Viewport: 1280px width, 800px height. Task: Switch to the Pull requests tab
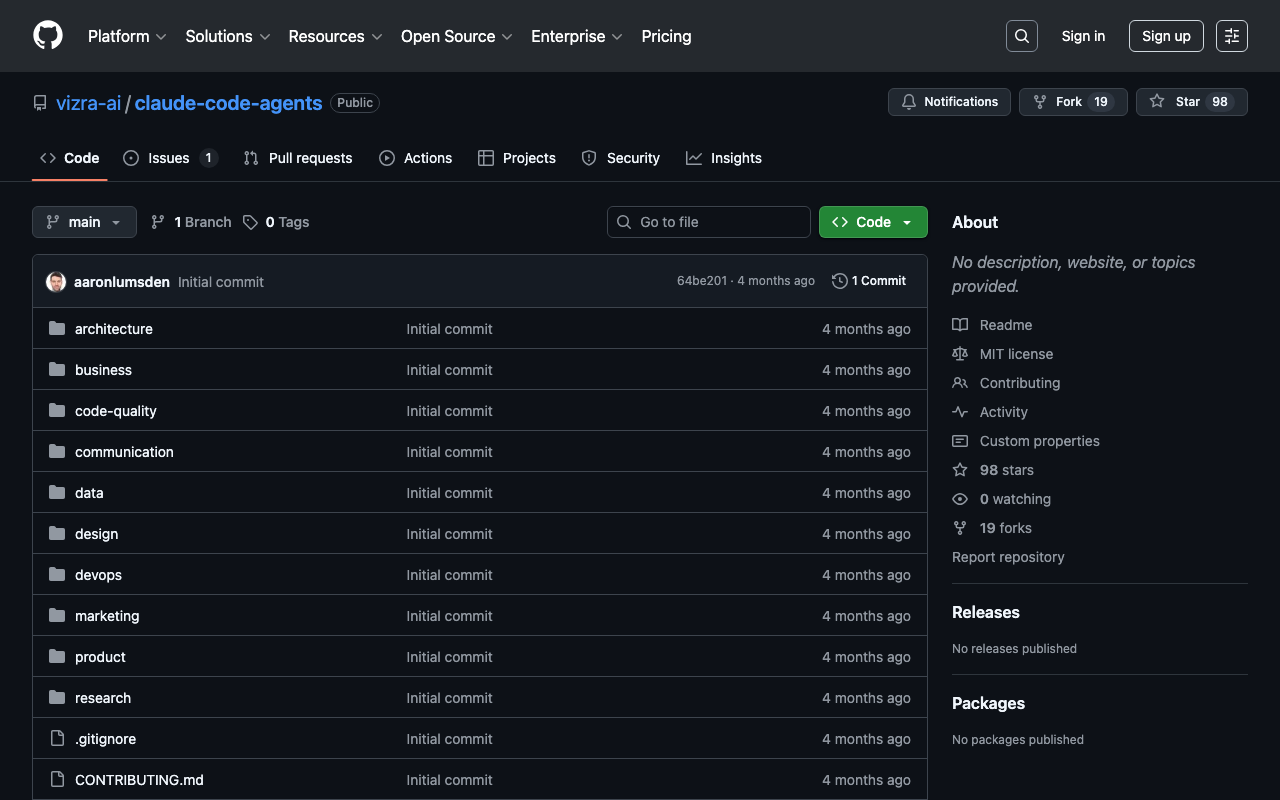(298, 158)
